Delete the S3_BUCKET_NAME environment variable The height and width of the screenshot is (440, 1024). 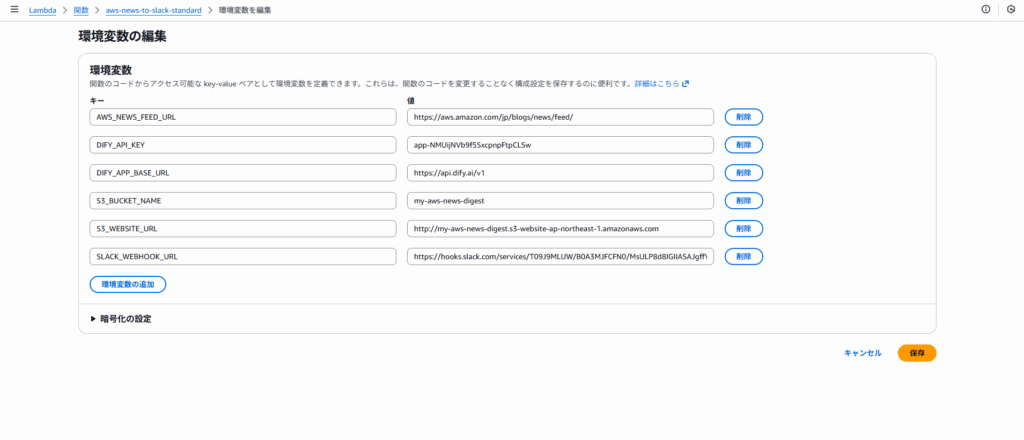[743, 201]
